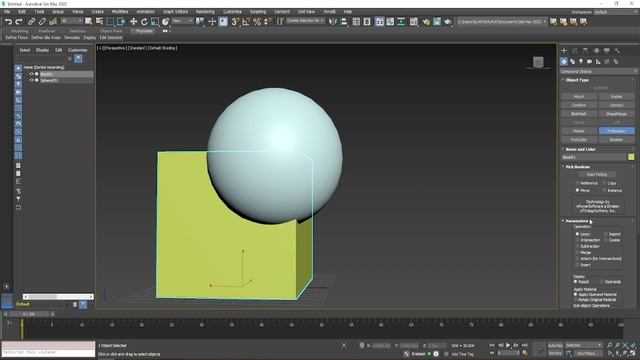
Task: Collapse the Parameters rollout
Action: [x=576, y=221]
